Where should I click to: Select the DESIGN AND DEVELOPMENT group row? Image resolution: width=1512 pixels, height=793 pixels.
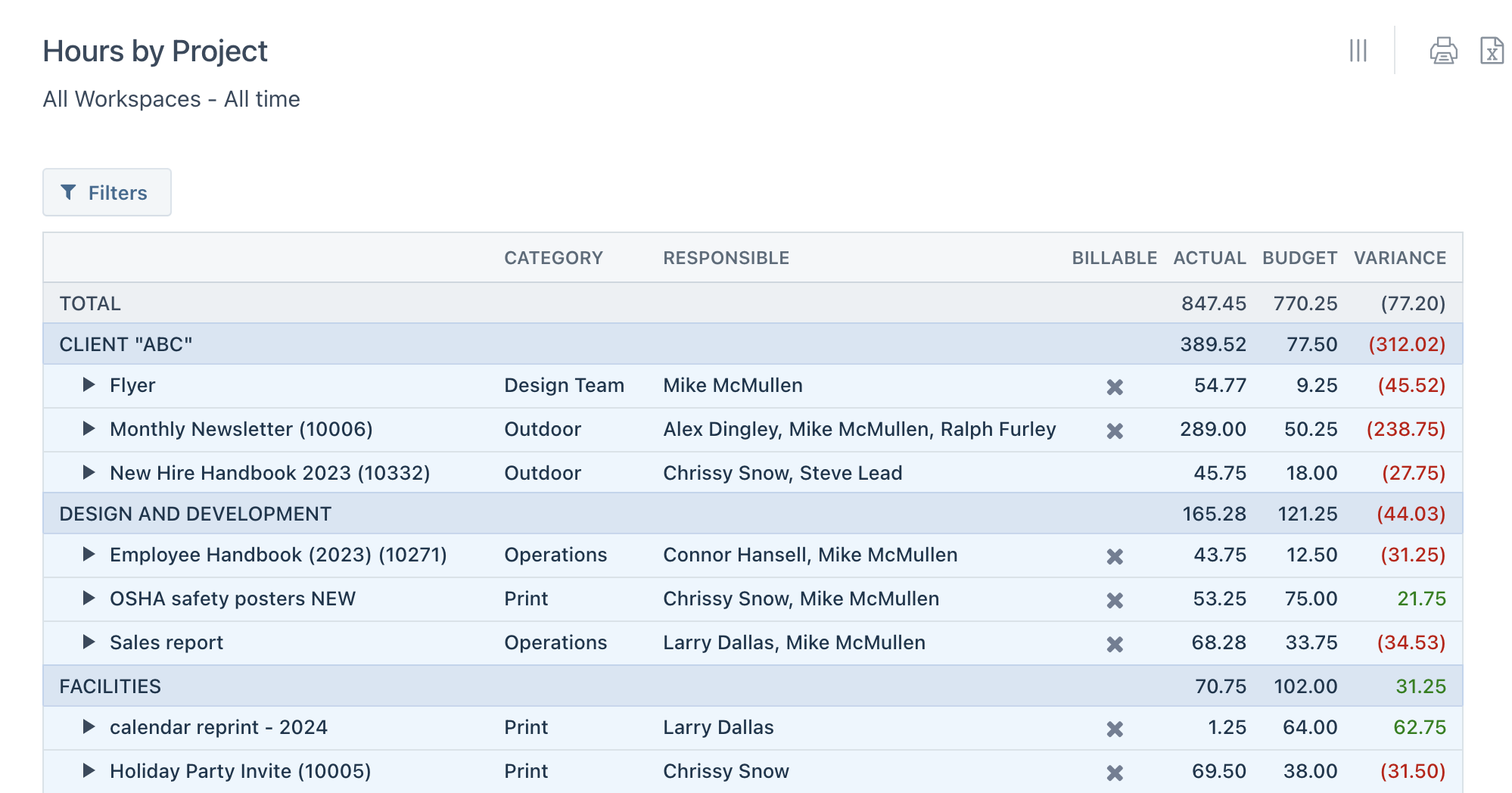pos(194,514)
